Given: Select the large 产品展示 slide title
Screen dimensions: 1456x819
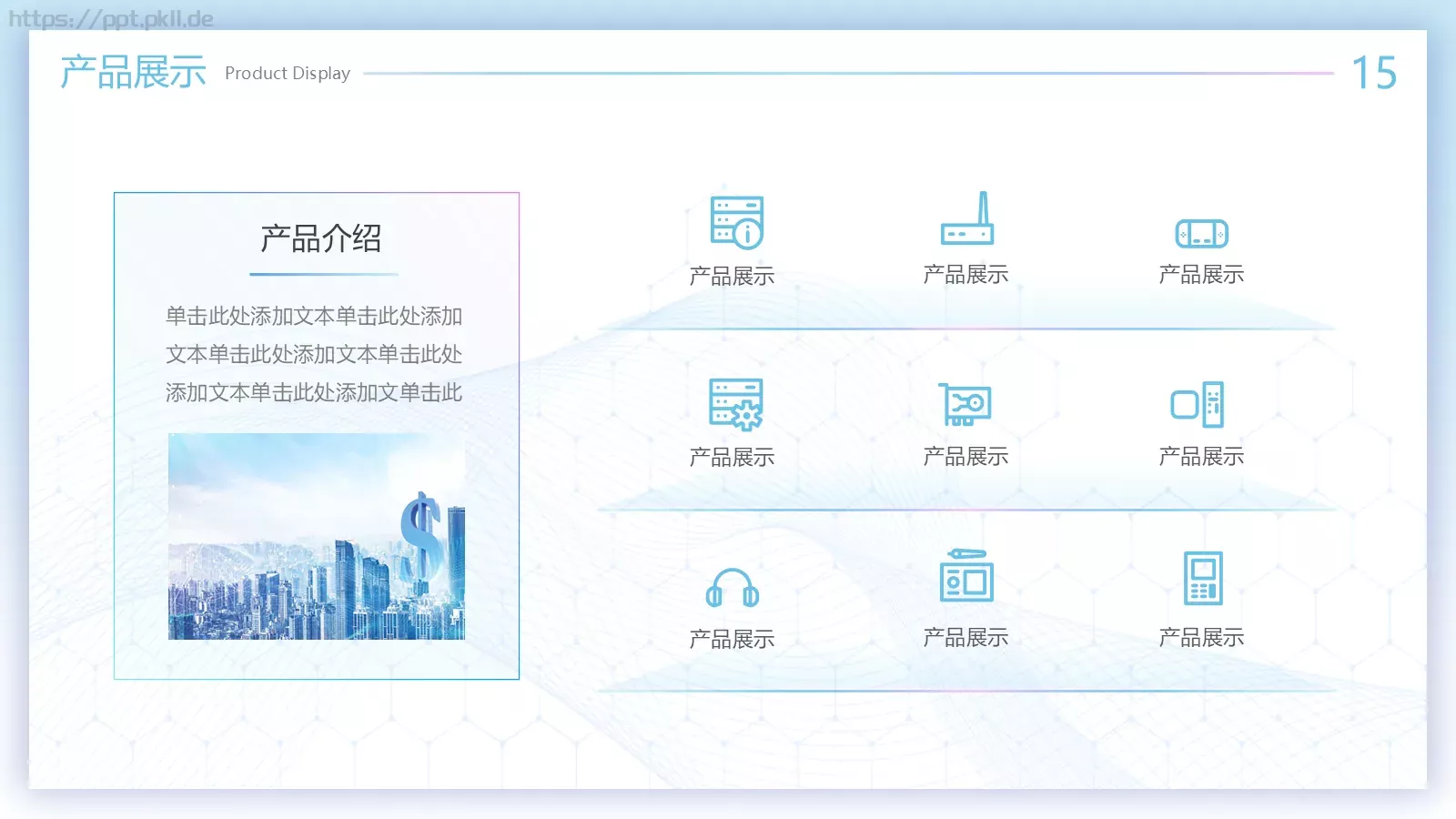Looking at the screenshot, I should click(x=134, y=72).
